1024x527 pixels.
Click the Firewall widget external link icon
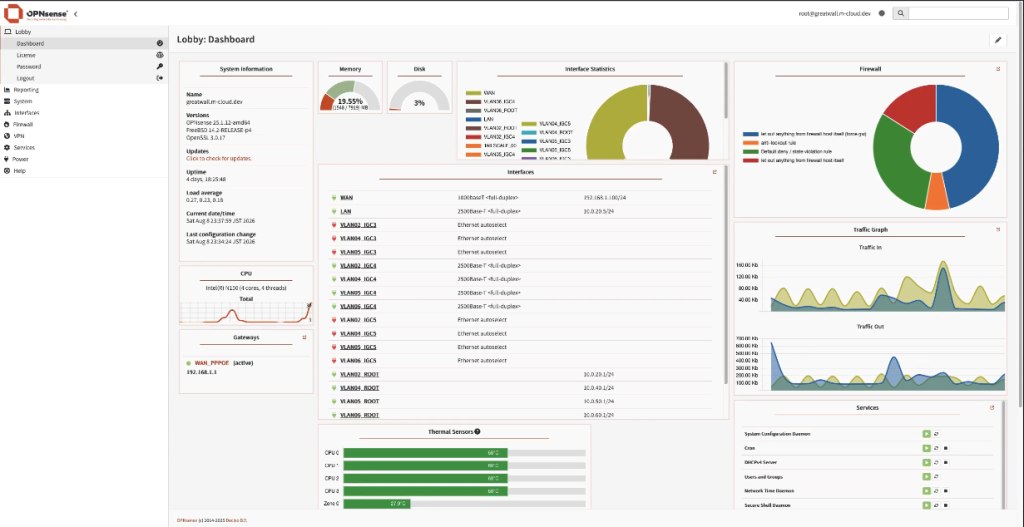(x=998, y=69)
